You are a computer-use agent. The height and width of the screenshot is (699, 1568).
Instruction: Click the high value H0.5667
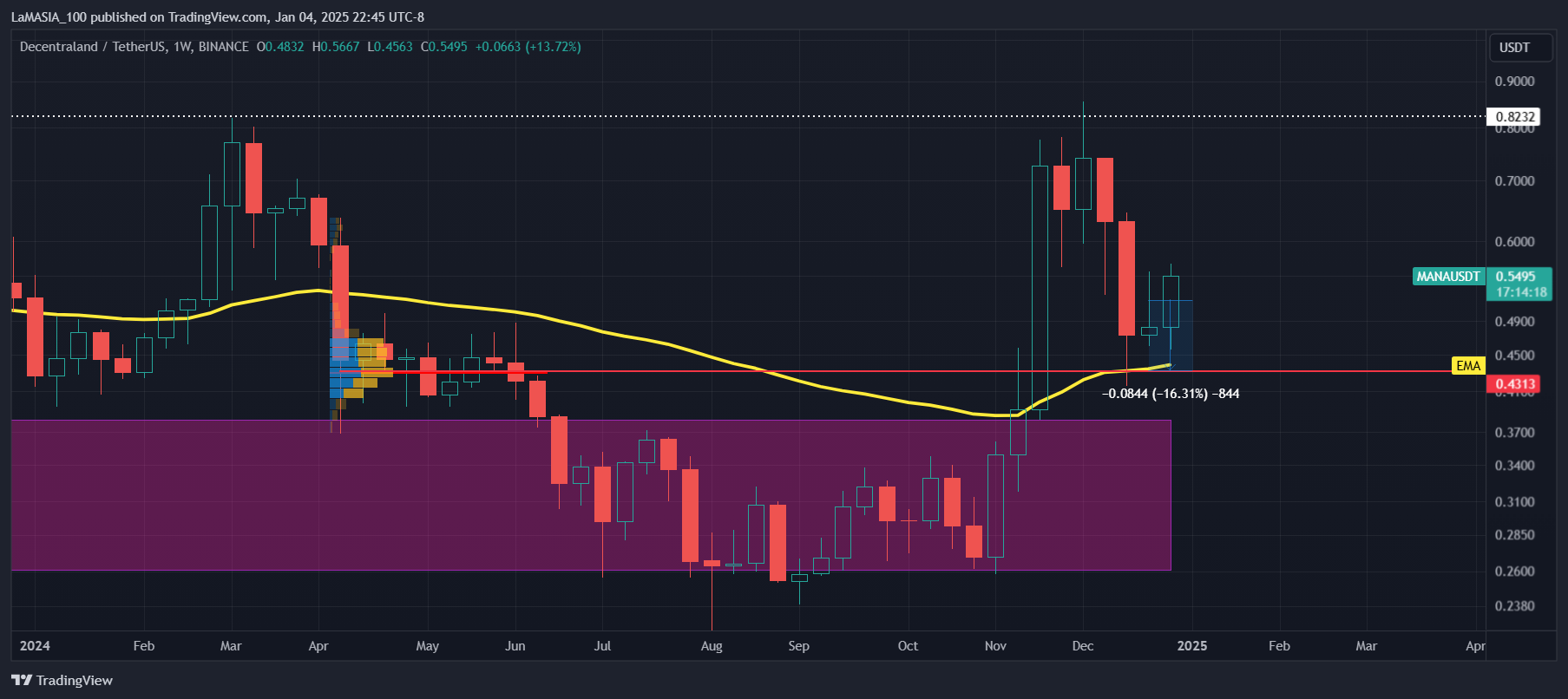click(x=336, y=47)
